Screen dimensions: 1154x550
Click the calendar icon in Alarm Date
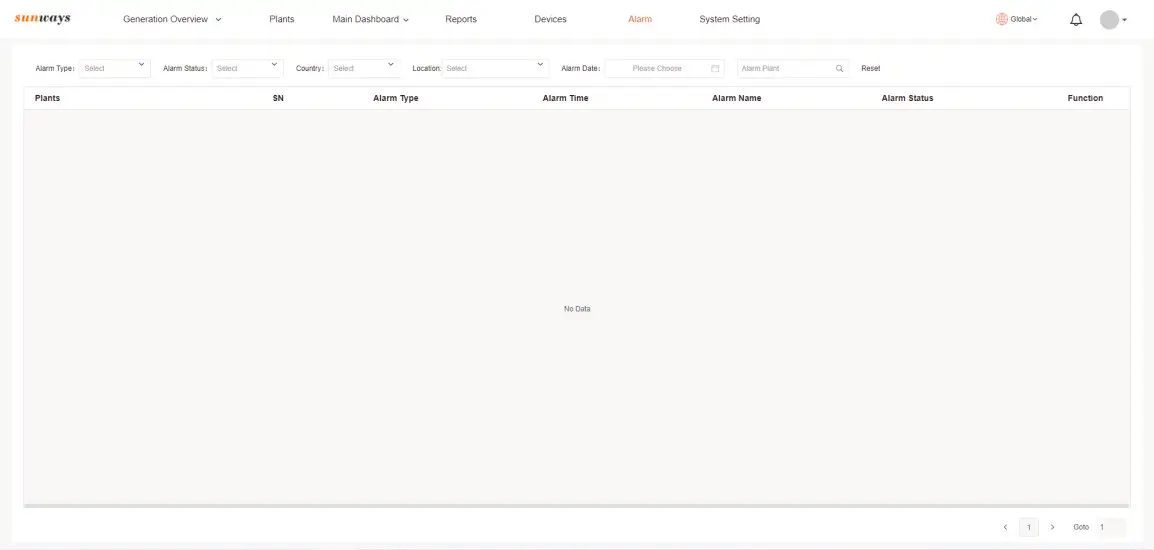pos(715,68)
